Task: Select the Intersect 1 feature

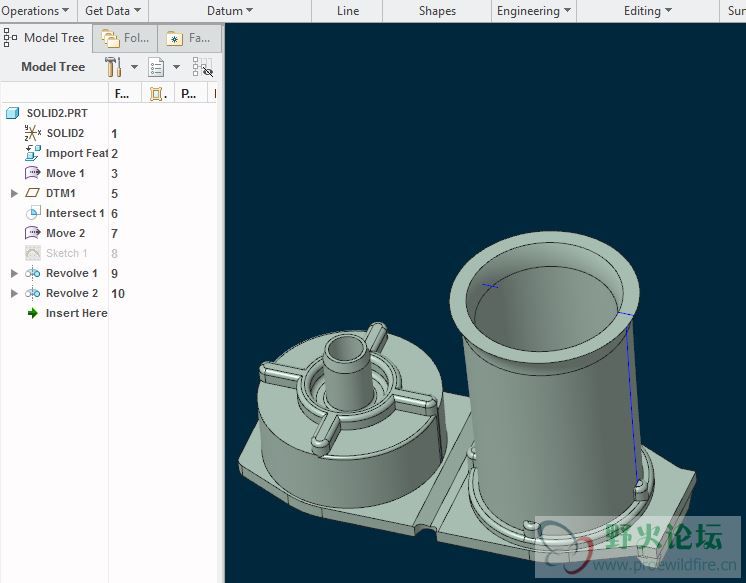Action: point(75,213)
